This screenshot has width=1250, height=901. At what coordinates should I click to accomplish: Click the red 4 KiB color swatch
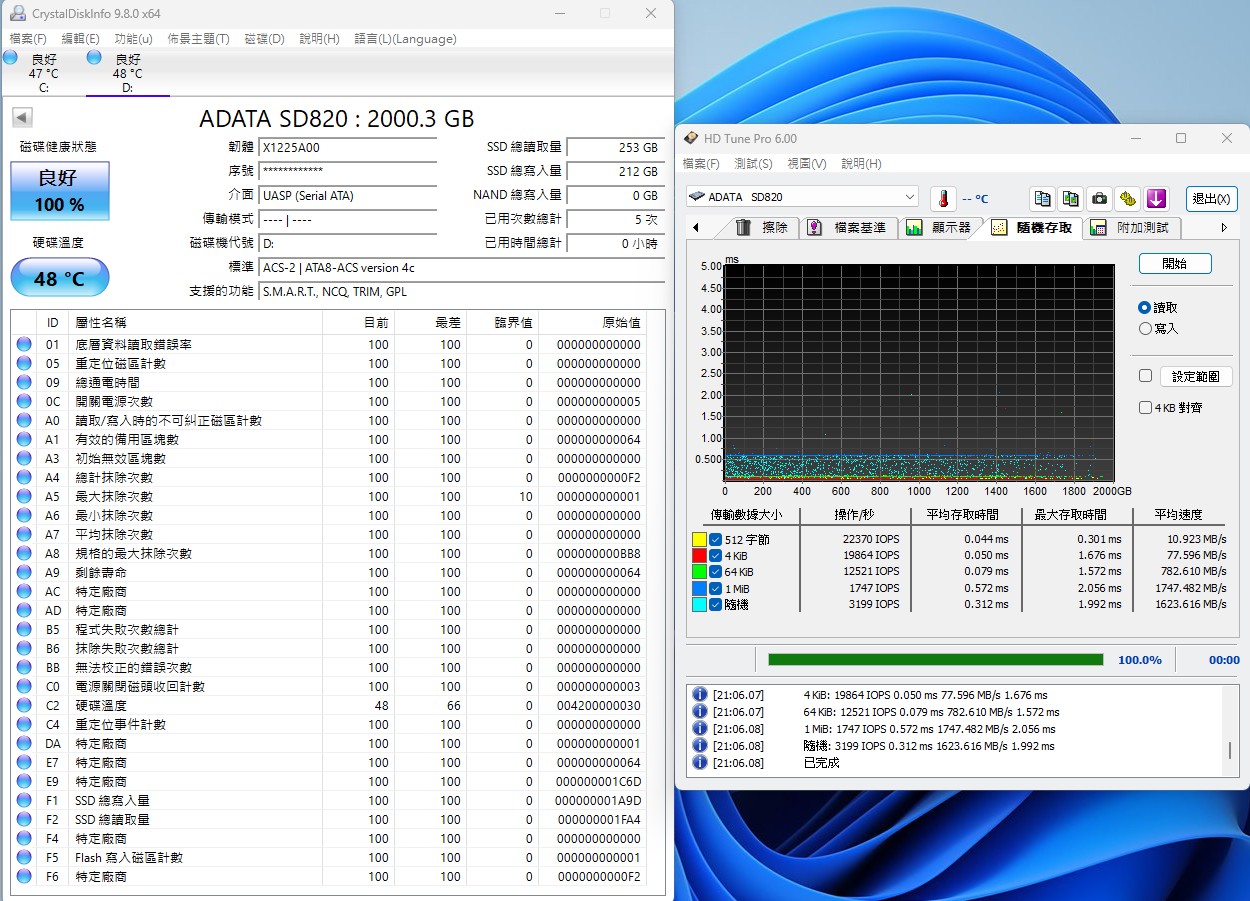click(x=699, y=555)
